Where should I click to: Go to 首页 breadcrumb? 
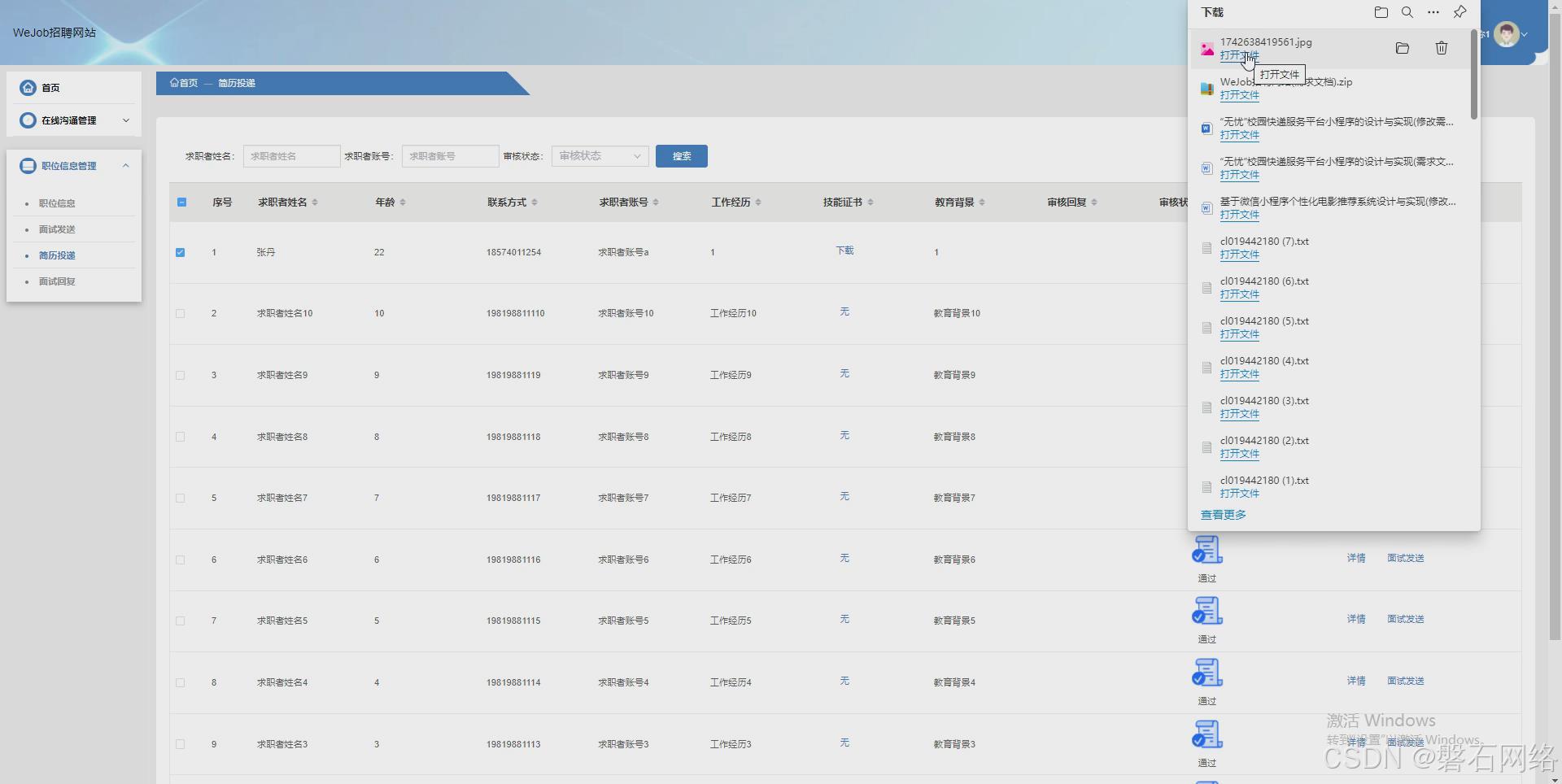(184, 83)
